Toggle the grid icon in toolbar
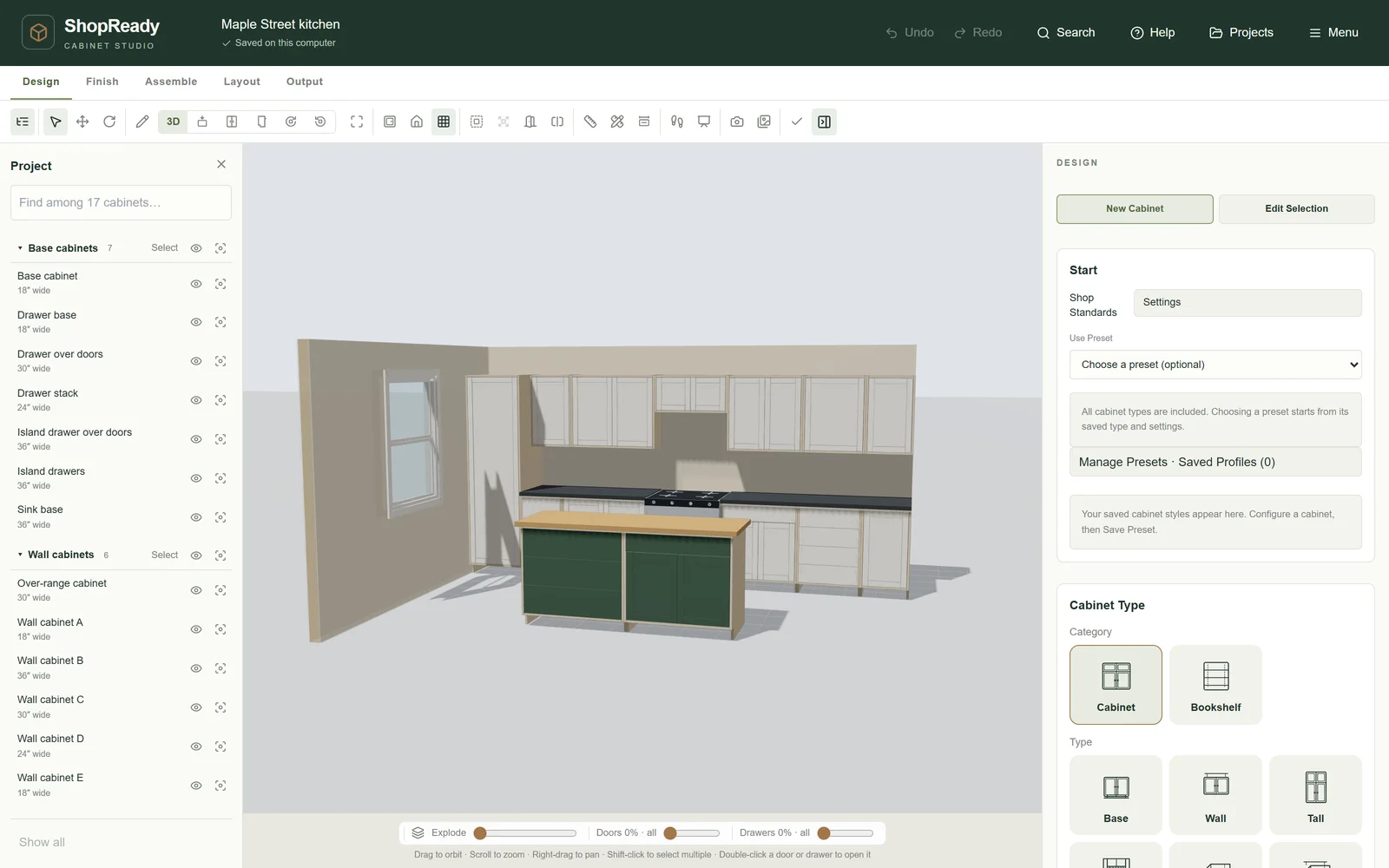 [444, 122]
